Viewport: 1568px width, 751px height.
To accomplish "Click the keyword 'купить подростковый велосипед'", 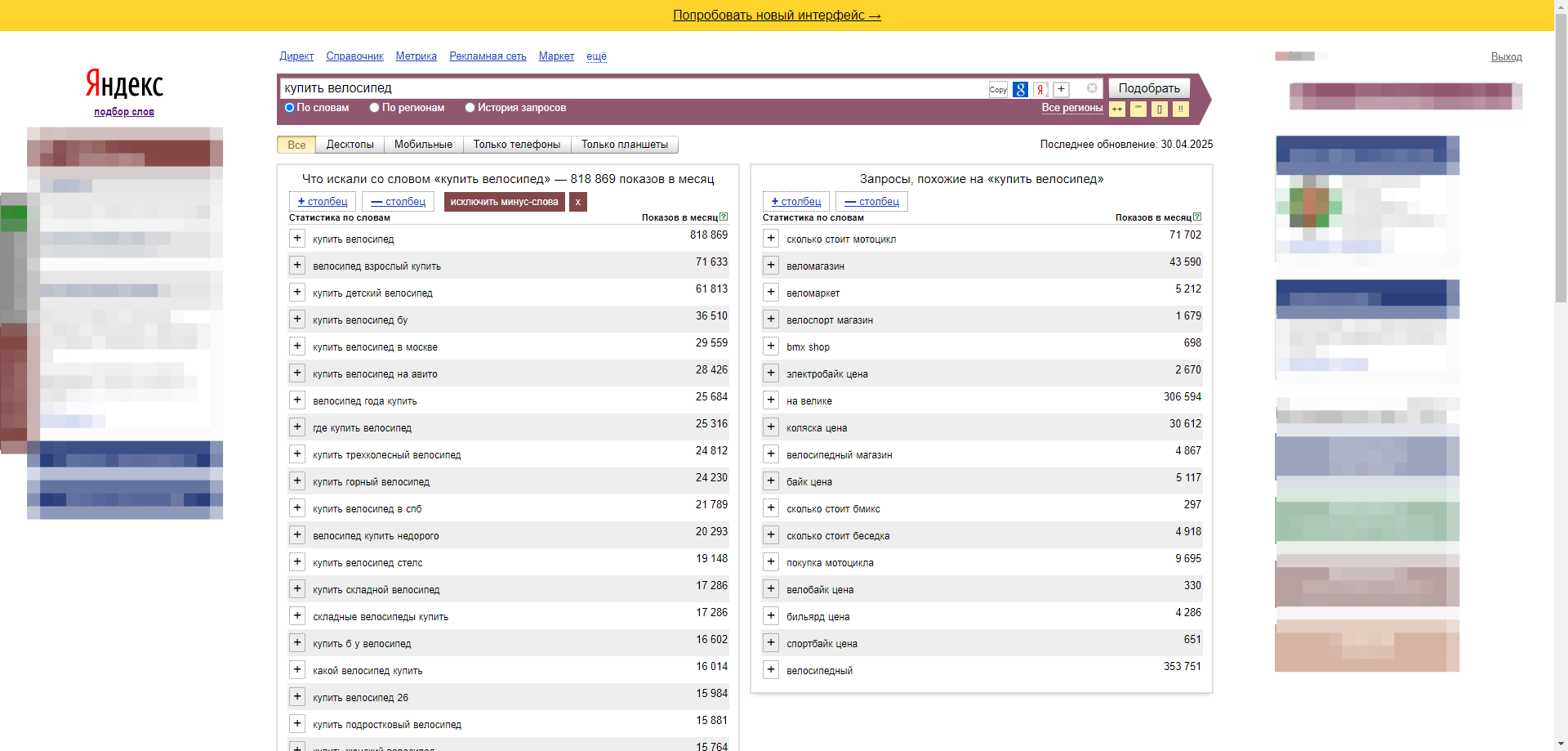I will point(386,725).
